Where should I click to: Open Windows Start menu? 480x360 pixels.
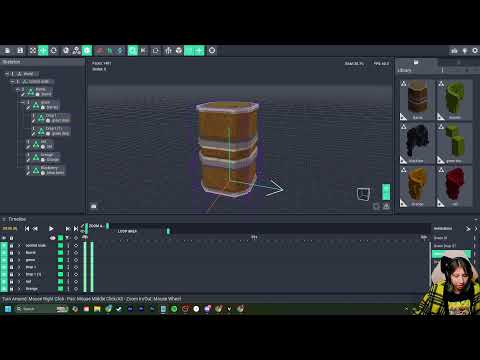click(8, 309)
